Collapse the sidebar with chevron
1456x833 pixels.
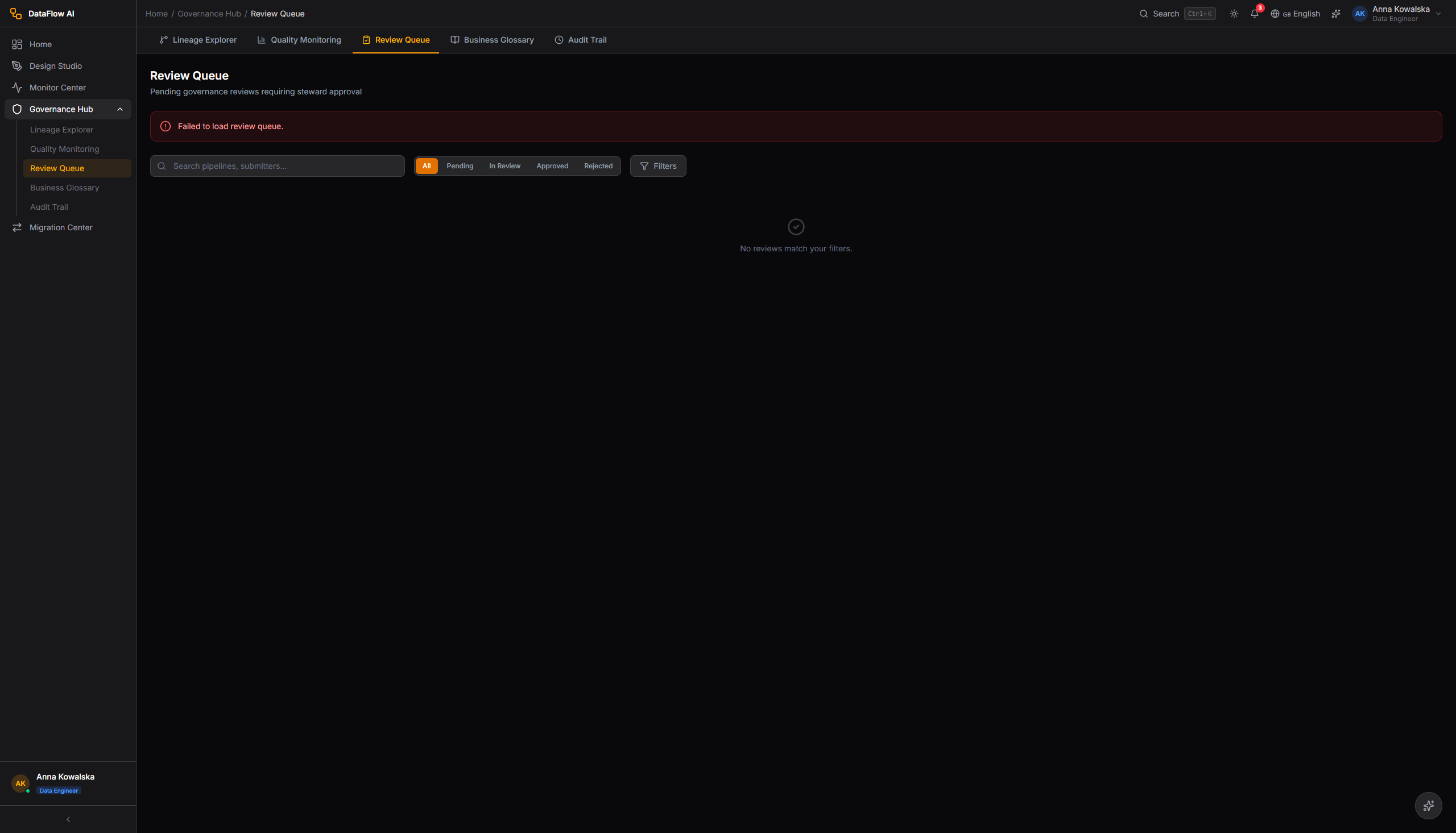click(68, 819)
